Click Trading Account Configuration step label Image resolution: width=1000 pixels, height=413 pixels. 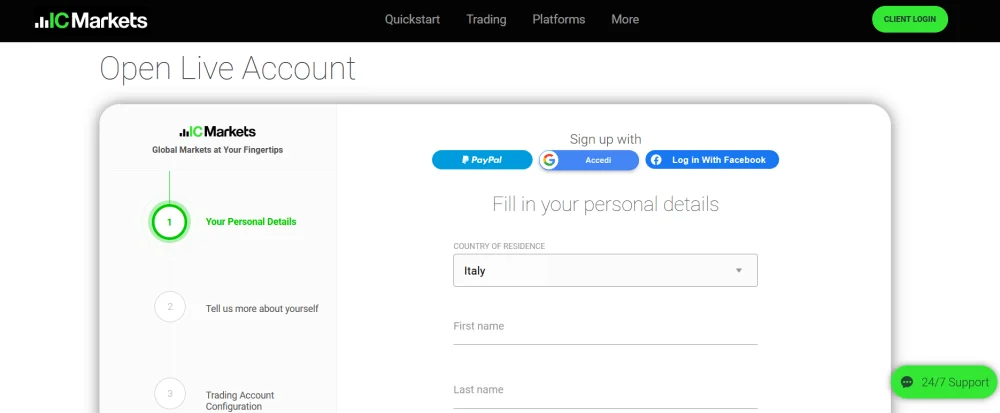(240, 401)
